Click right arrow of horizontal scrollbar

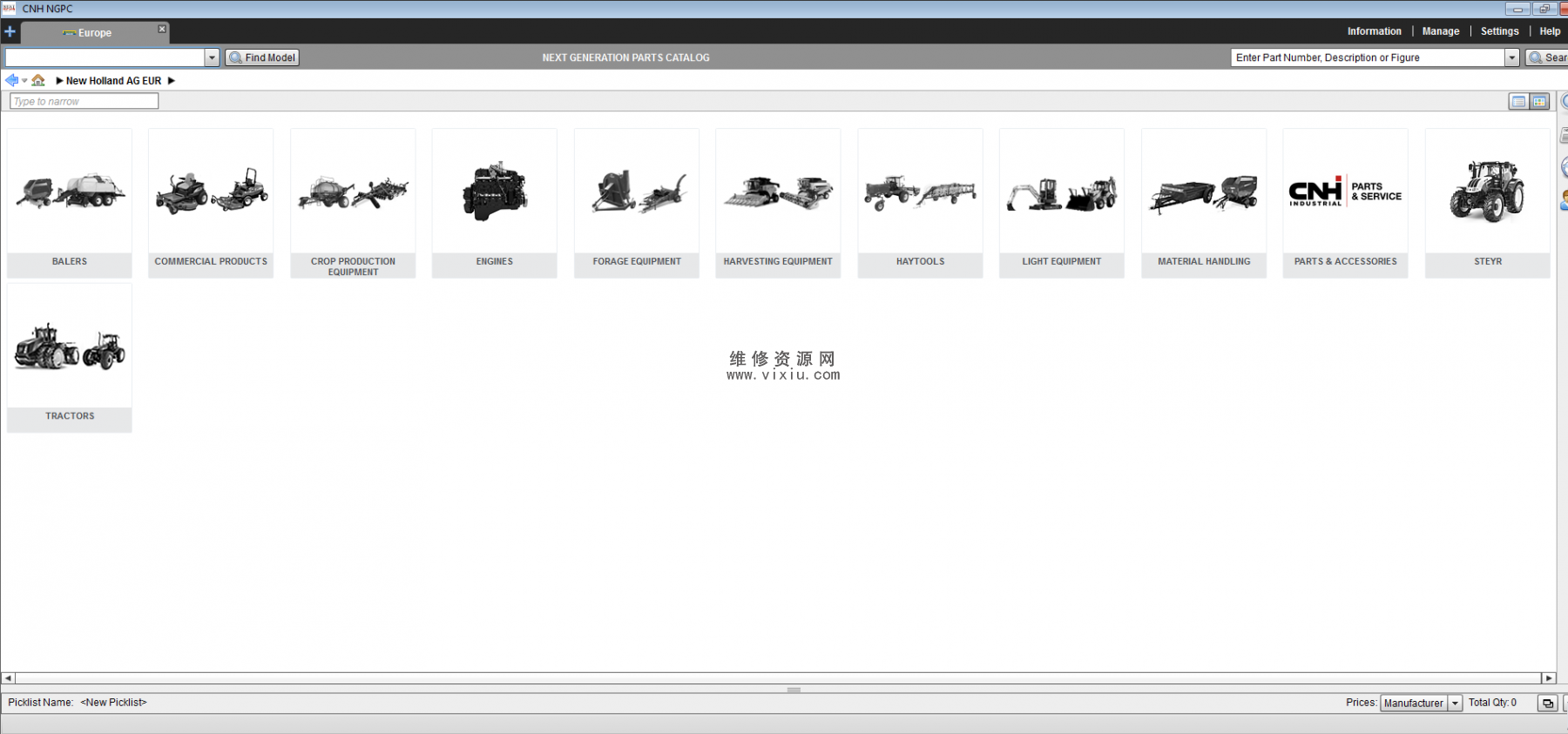[1548, 678]
